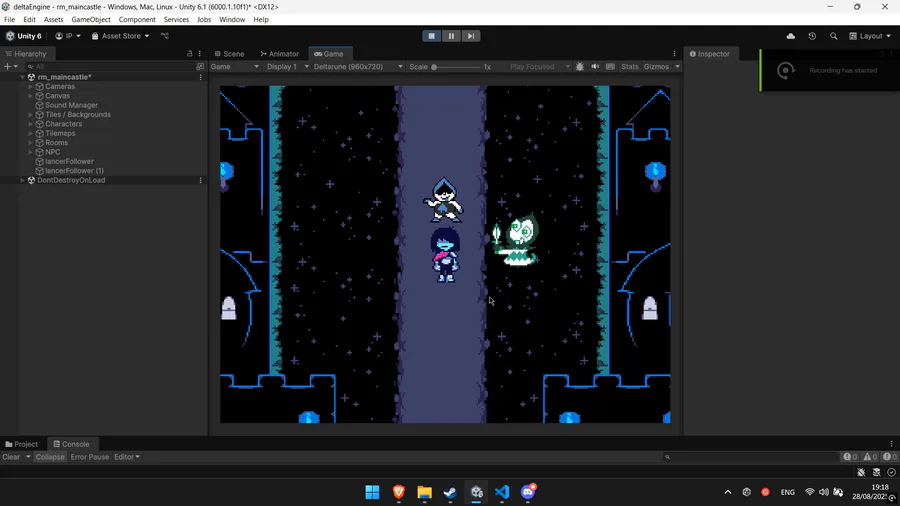
Task: Toggle Console errors filter
Action: (x=889, y=457)
